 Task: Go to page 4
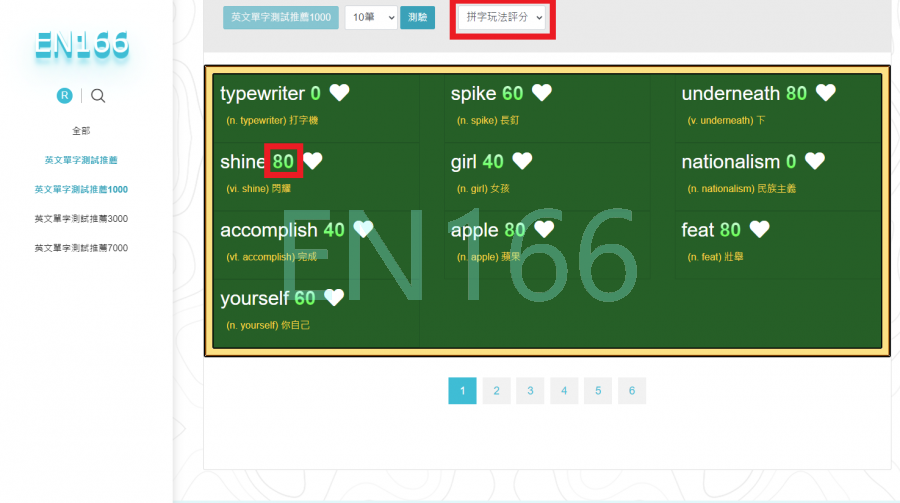[x=564, y=390]
